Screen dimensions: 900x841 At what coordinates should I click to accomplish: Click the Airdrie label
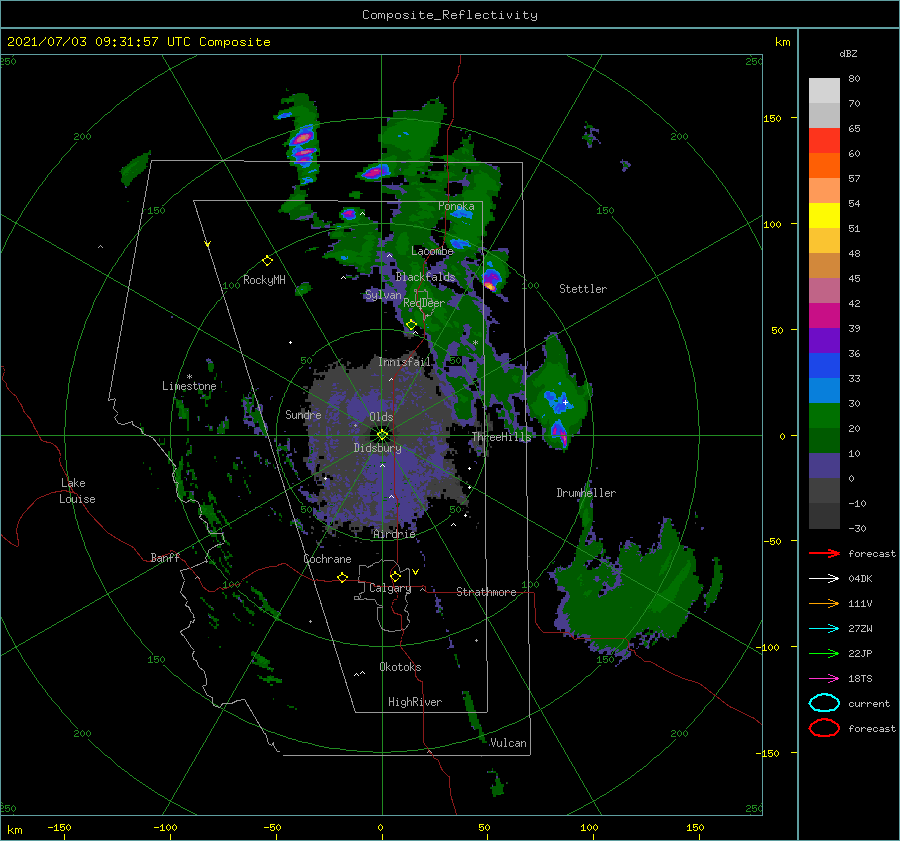[394, 534]
